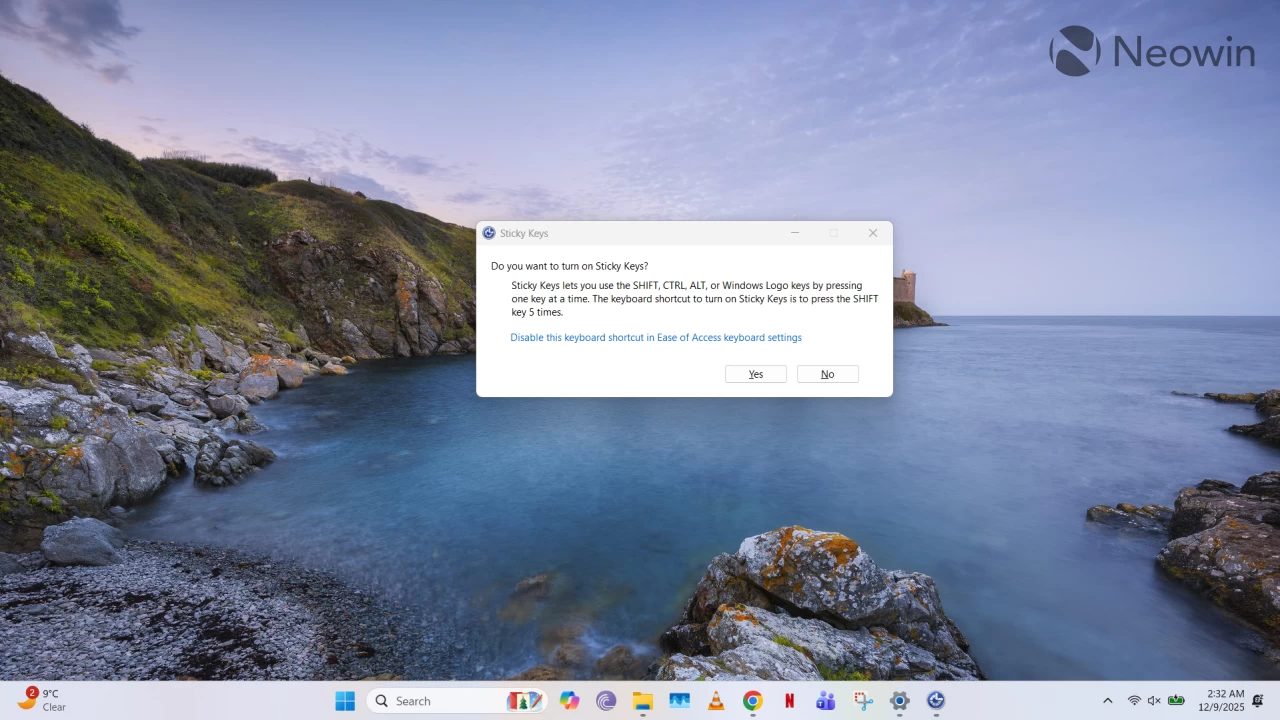Launch VLC media player
This screenshot has height=720, width=1280.
716,701
